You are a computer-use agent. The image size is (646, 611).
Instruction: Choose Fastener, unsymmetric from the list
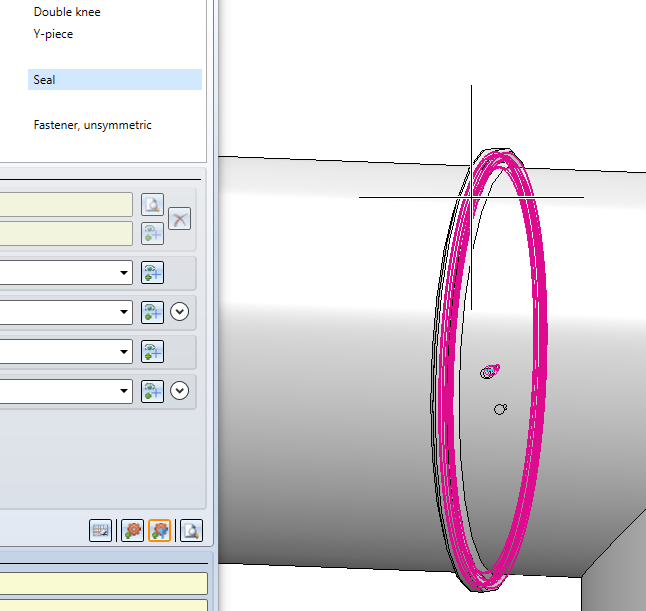(92, 125)
